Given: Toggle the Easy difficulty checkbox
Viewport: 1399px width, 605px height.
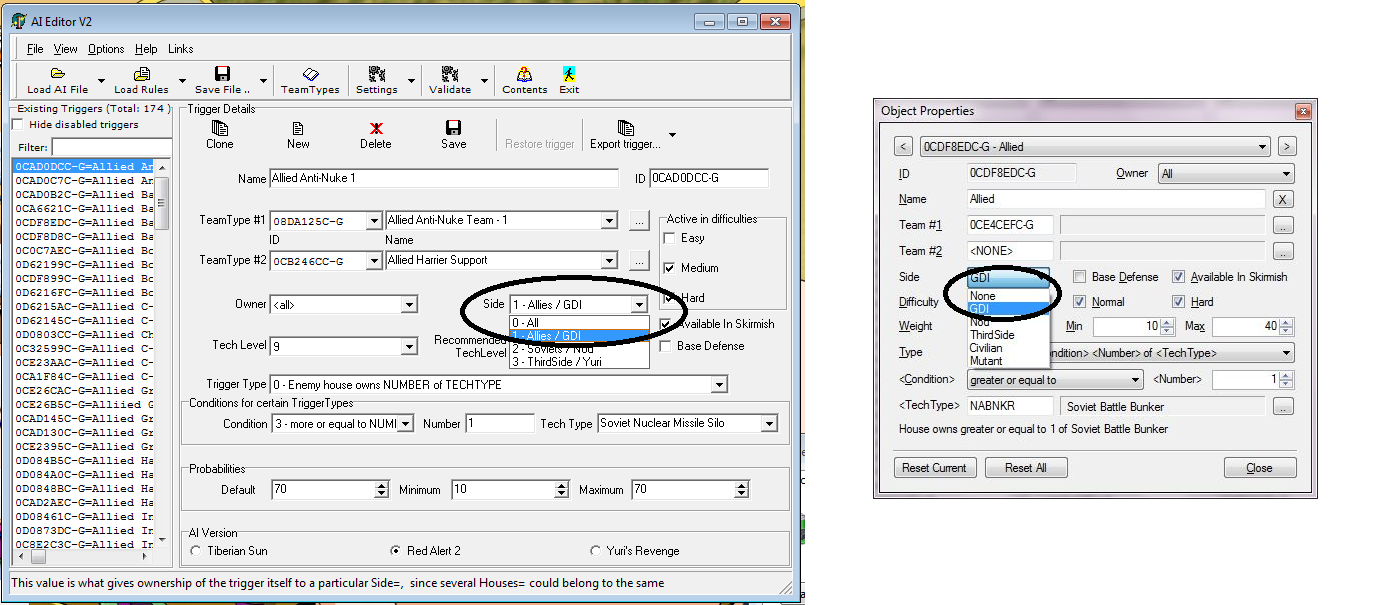Looking at the screenshot, I should tap(669, 238).
